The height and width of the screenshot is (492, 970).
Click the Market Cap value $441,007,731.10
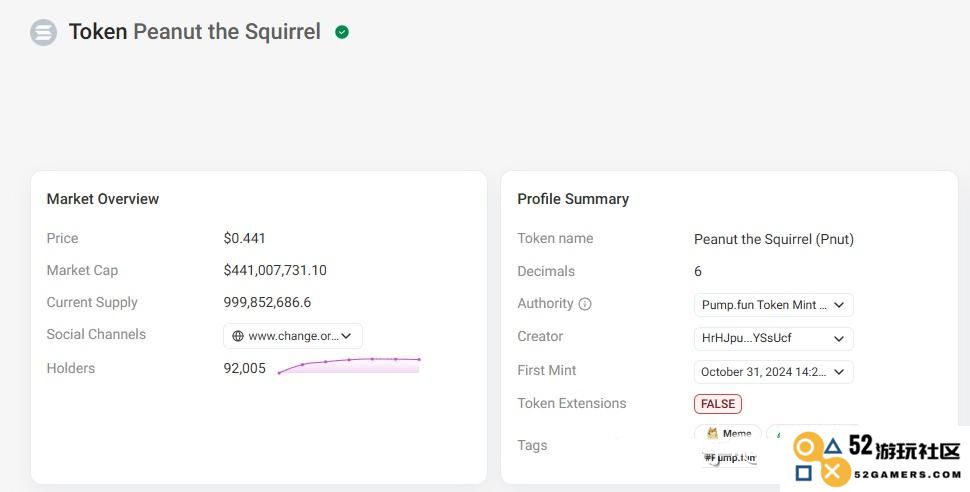pyautogui.click(x=275, y=270)
